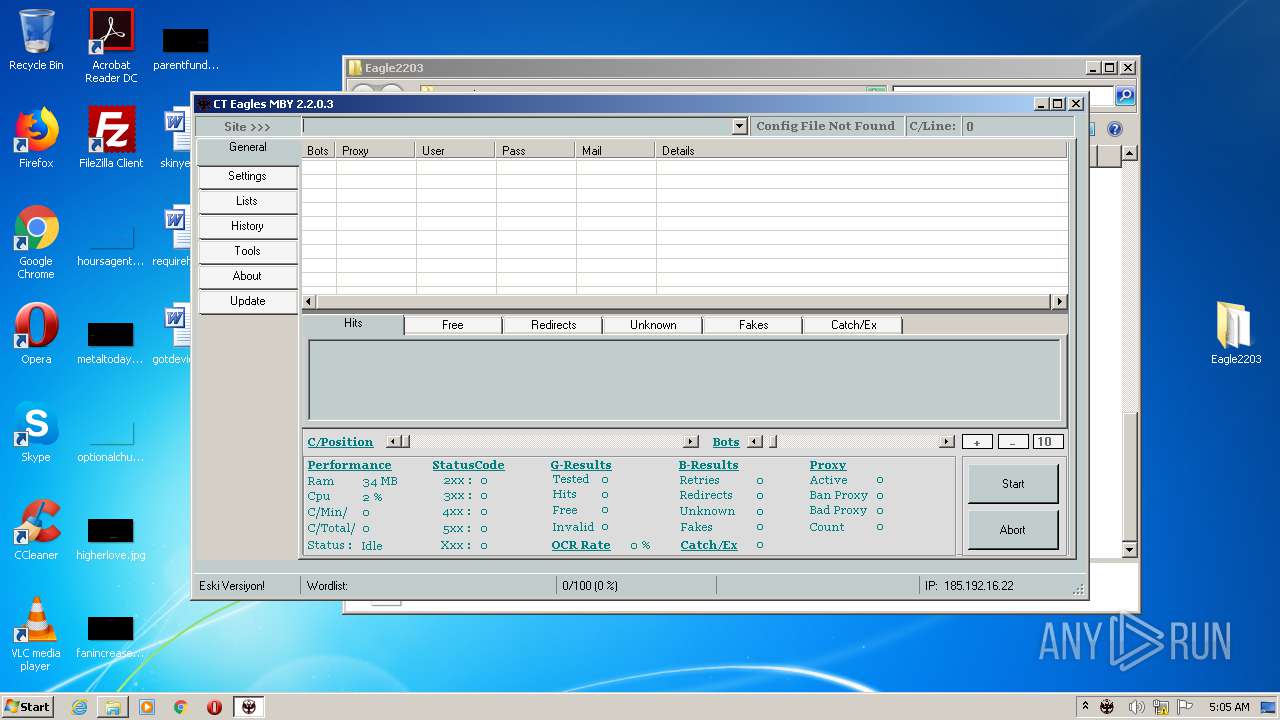The height and width of the screenshot is (720, 1280).
Task: Click the Opera icon in taskbar
Action: click(214, 707)
